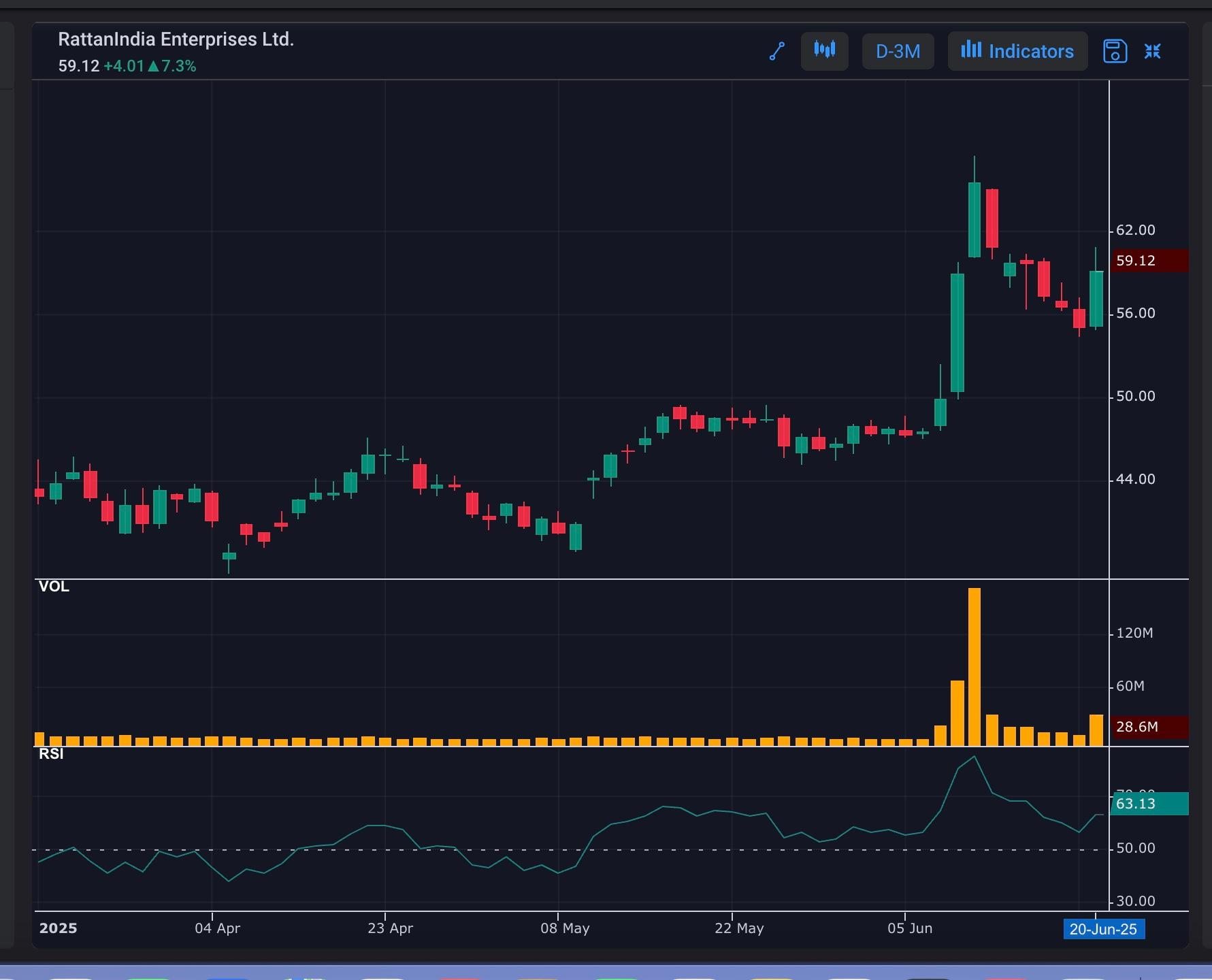Click the 62.00 price axis label
This screenshot has height=980, width=1212.
[x=1136, y=231]
